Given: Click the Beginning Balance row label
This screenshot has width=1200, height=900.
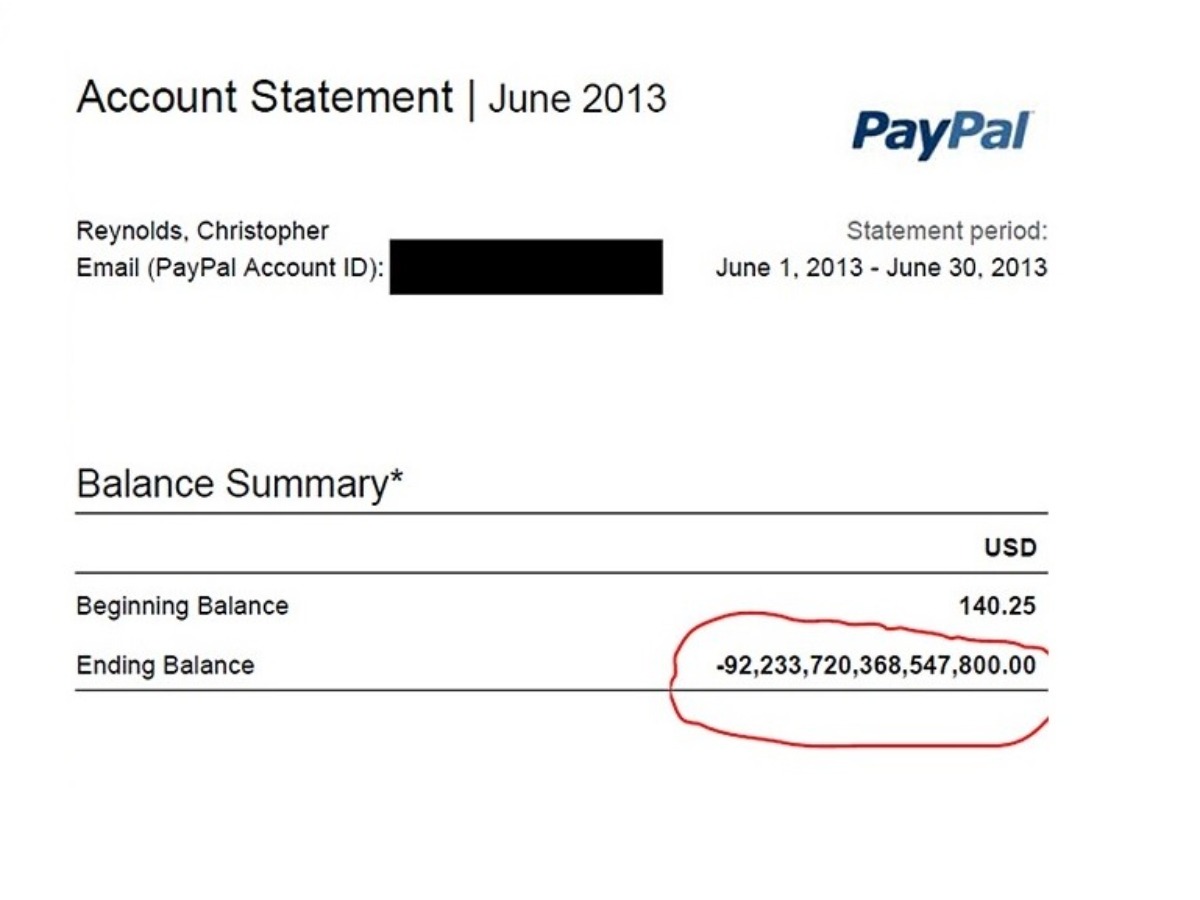Looking at the screenshot, I should pos(182,606).
